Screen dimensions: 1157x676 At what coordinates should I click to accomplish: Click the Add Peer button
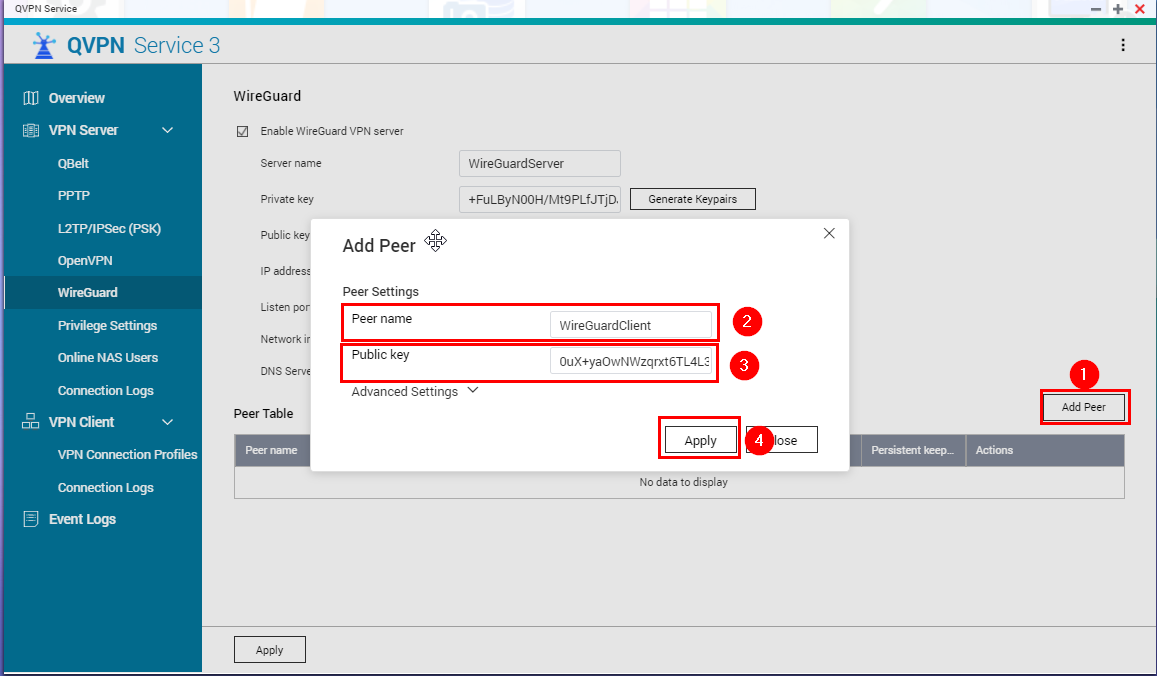point(1084,407)
